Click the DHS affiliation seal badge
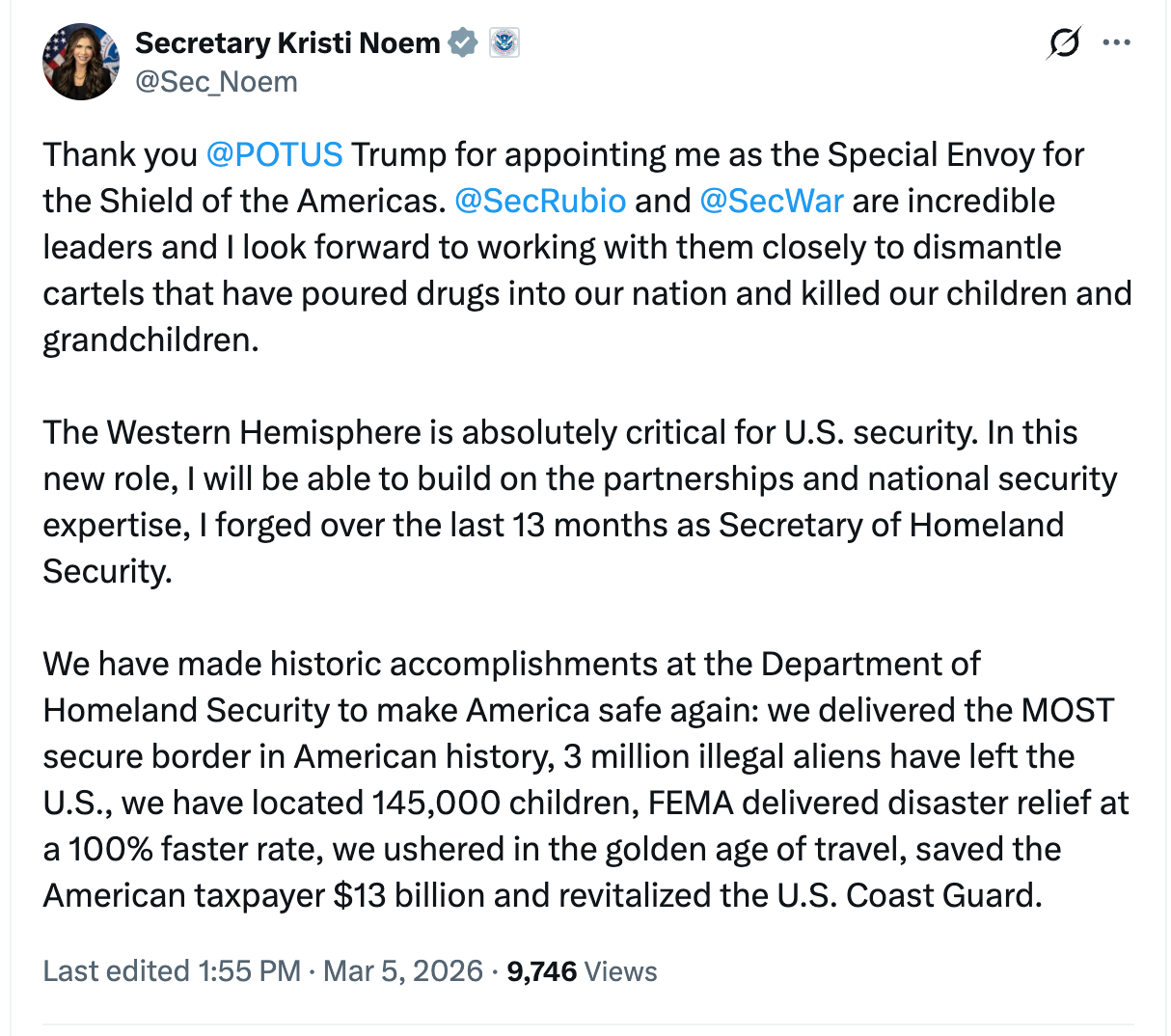This screenshot has width=1171, height=1036. point(504,43)
